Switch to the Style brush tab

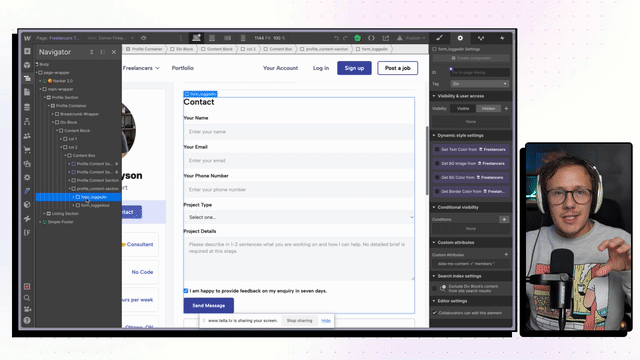pyautogui.click(x=440, y=38)
